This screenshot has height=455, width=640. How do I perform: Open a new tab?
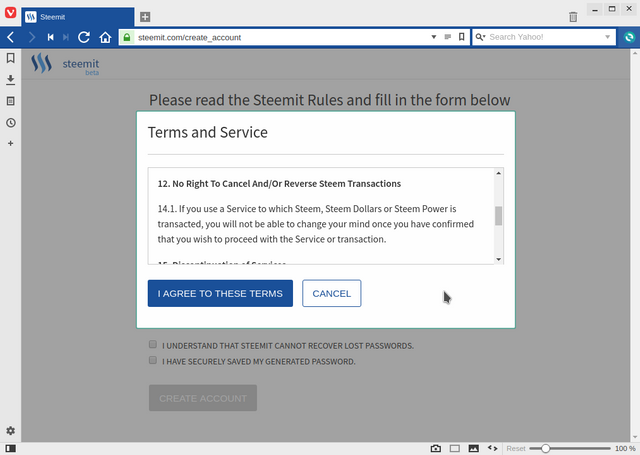pos(145,17)
